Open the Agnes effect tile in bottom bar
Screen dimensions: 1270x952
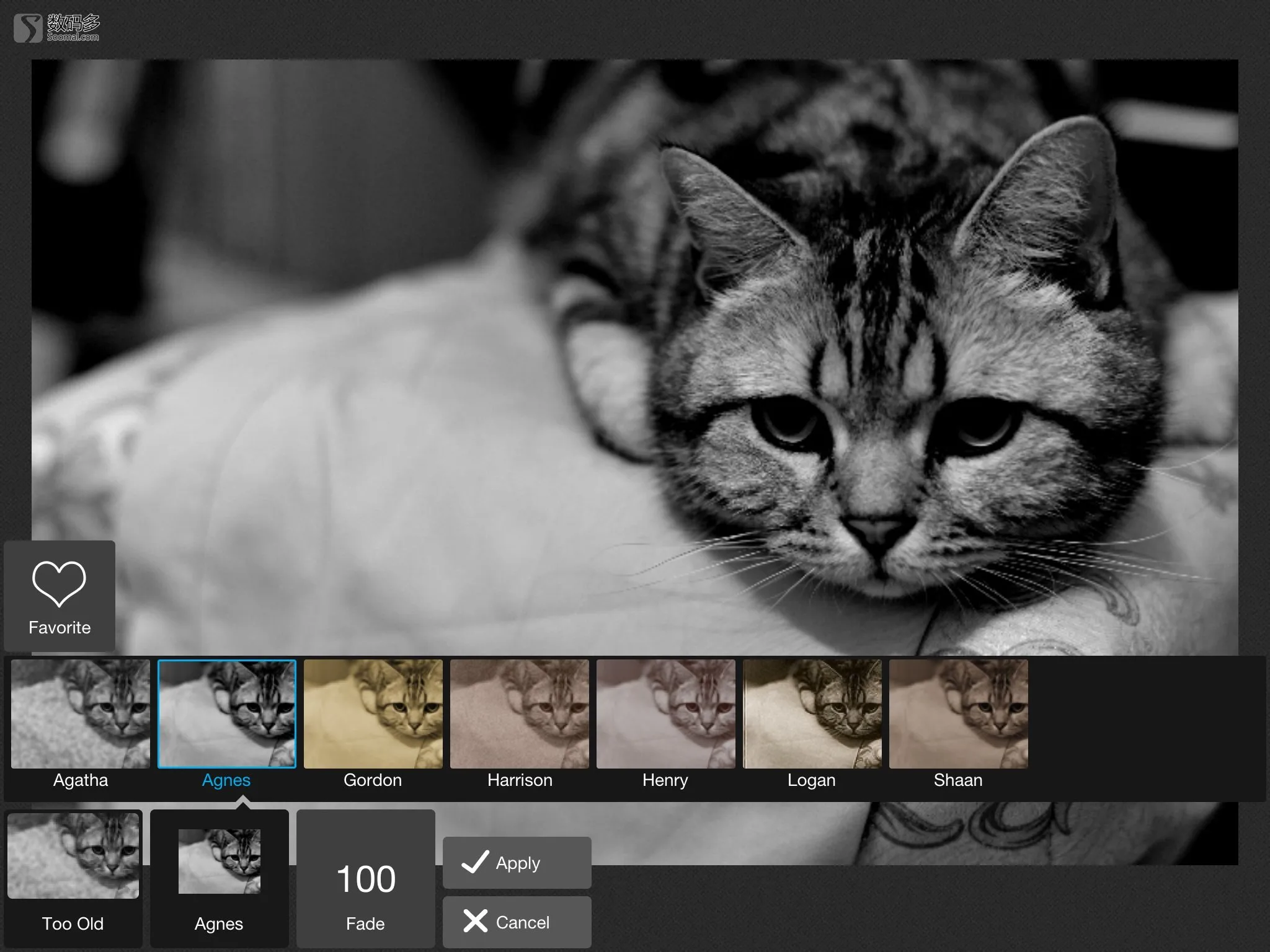click(220, 878)
